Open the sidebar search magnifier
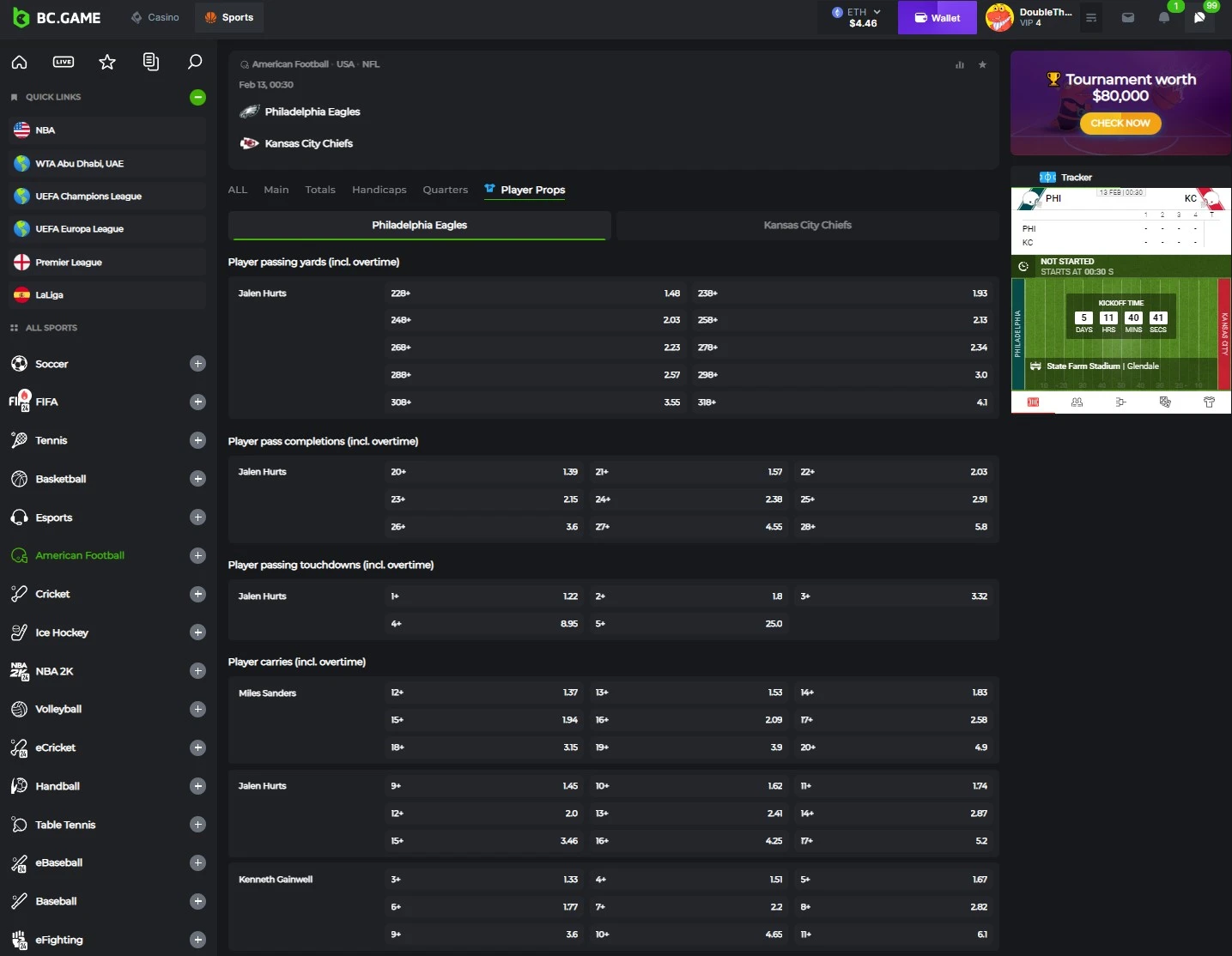 pos(195,62)
